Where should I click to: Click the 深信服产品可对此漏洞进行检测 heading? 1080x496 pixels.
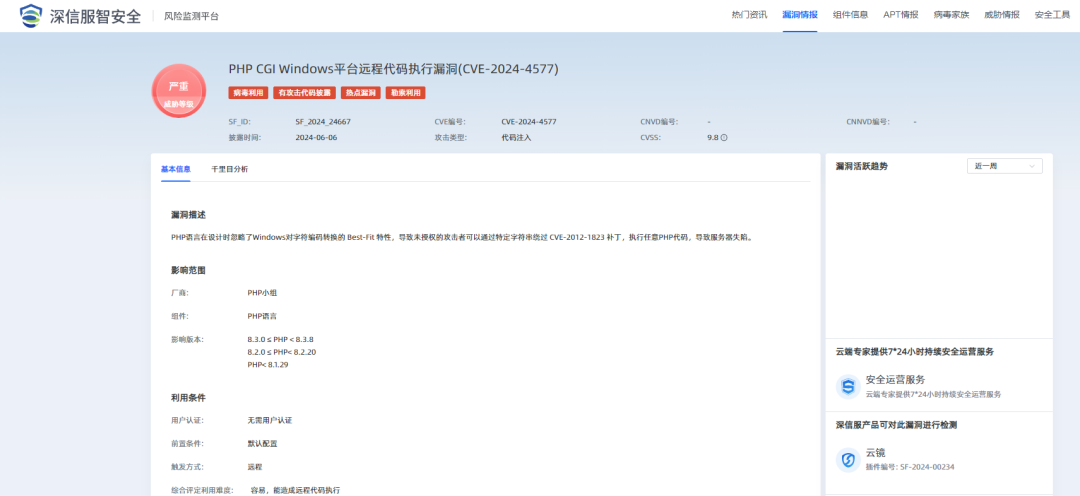tap(895, 425)
